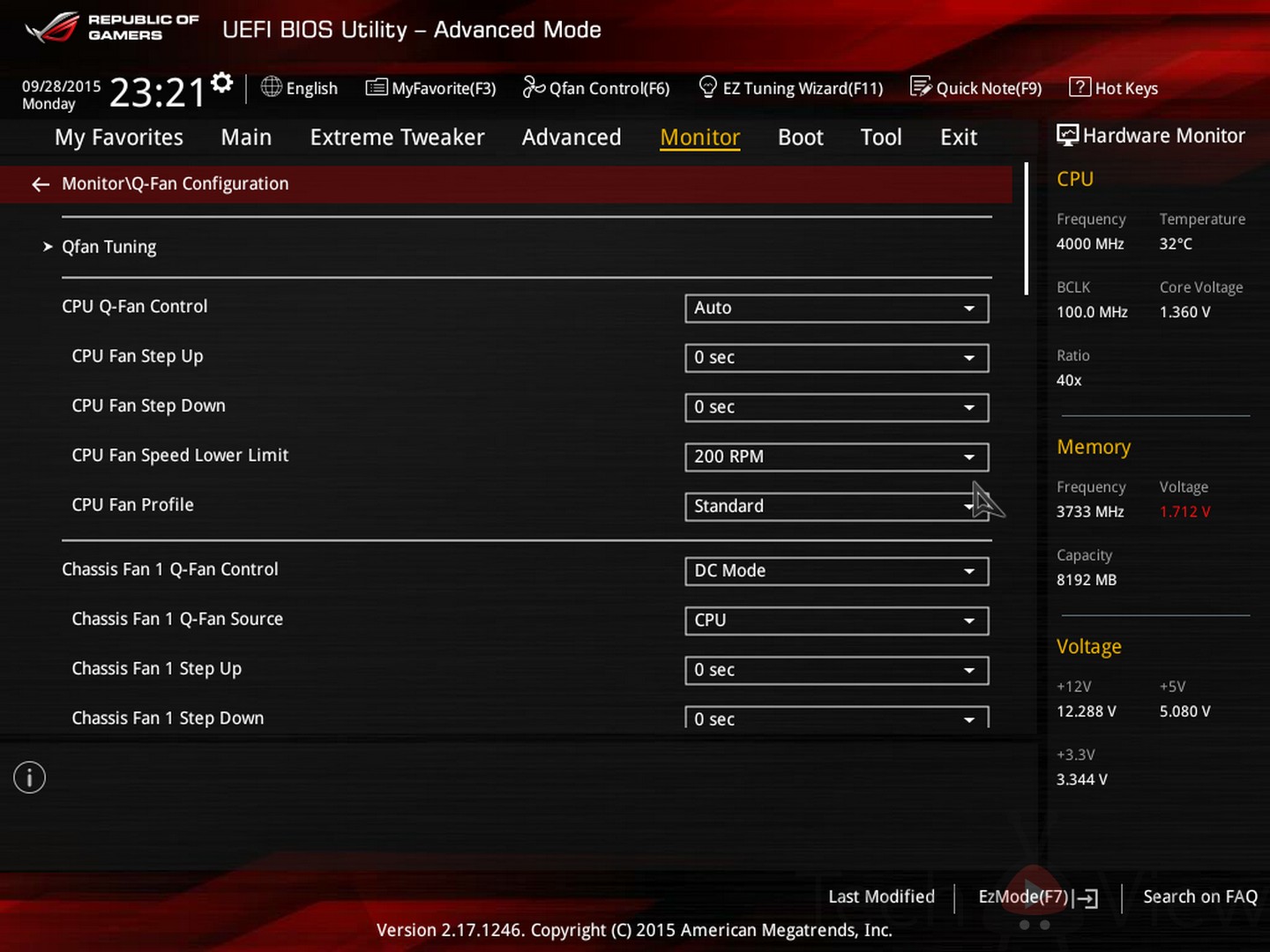
Task: Click the Last Modified button
Action: [x=881, y=896]
